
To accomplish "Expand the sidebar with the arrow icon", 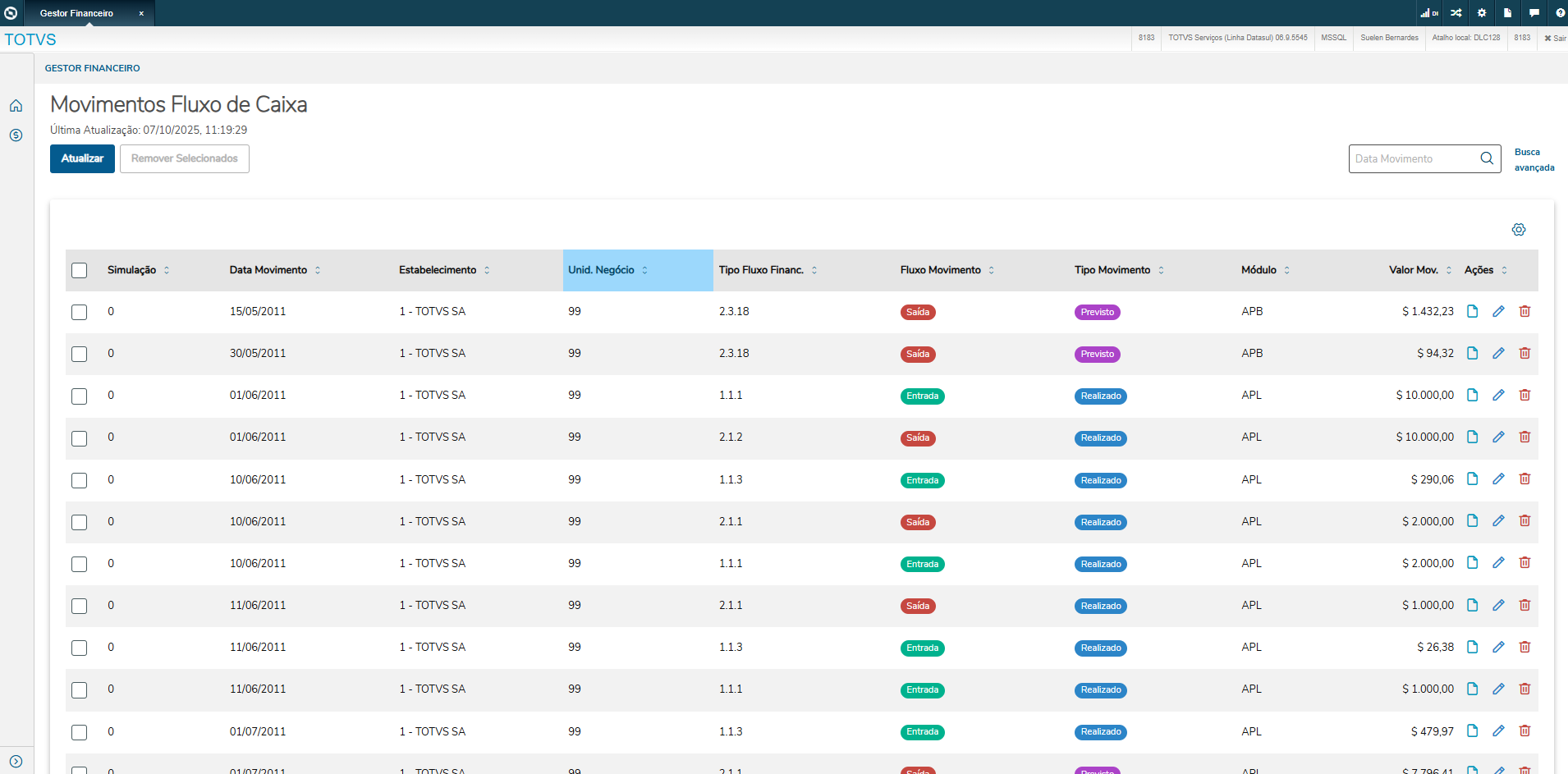I will tap(16, 762).
